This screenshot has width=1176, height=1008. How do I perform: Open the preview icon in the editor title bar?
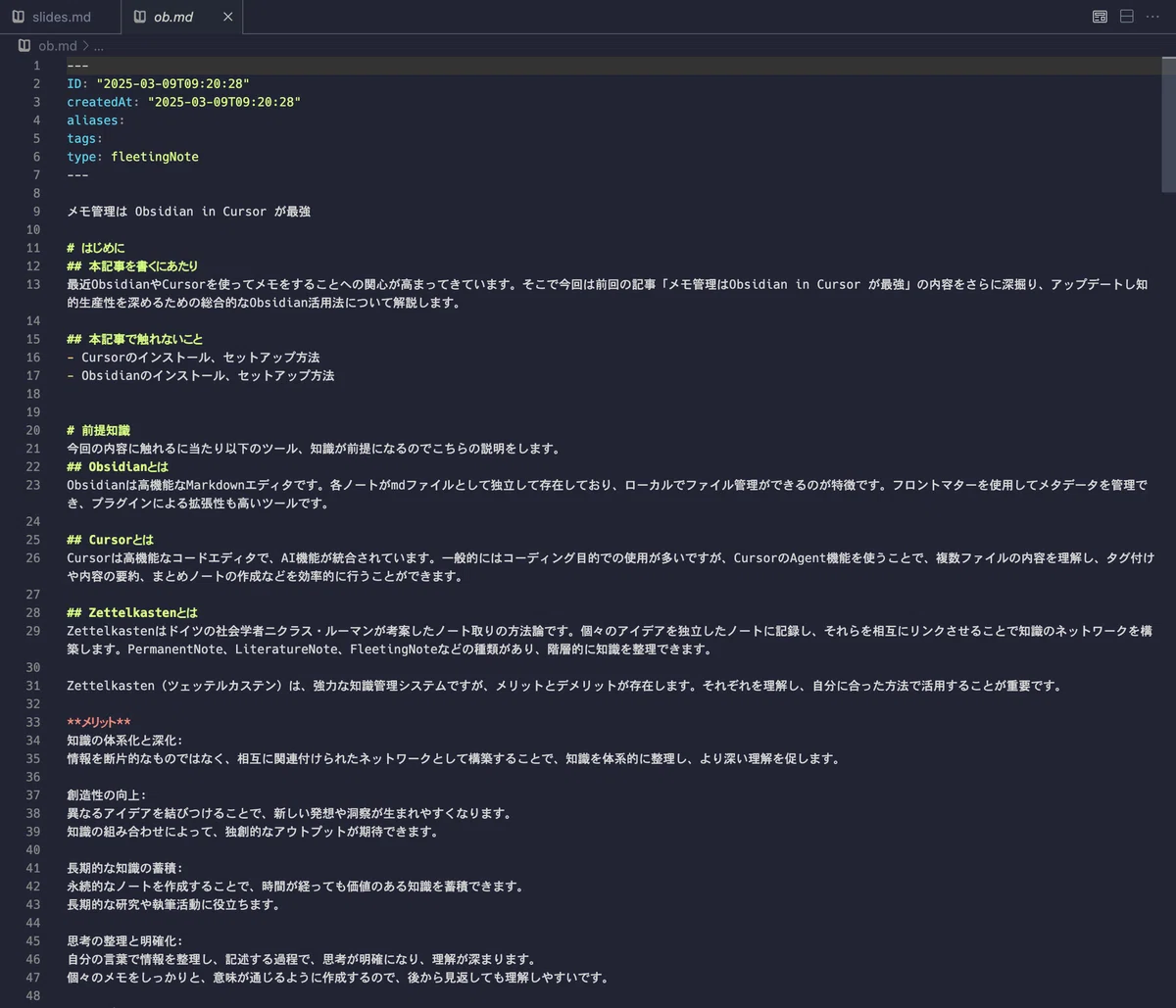tap(1101, 17)
